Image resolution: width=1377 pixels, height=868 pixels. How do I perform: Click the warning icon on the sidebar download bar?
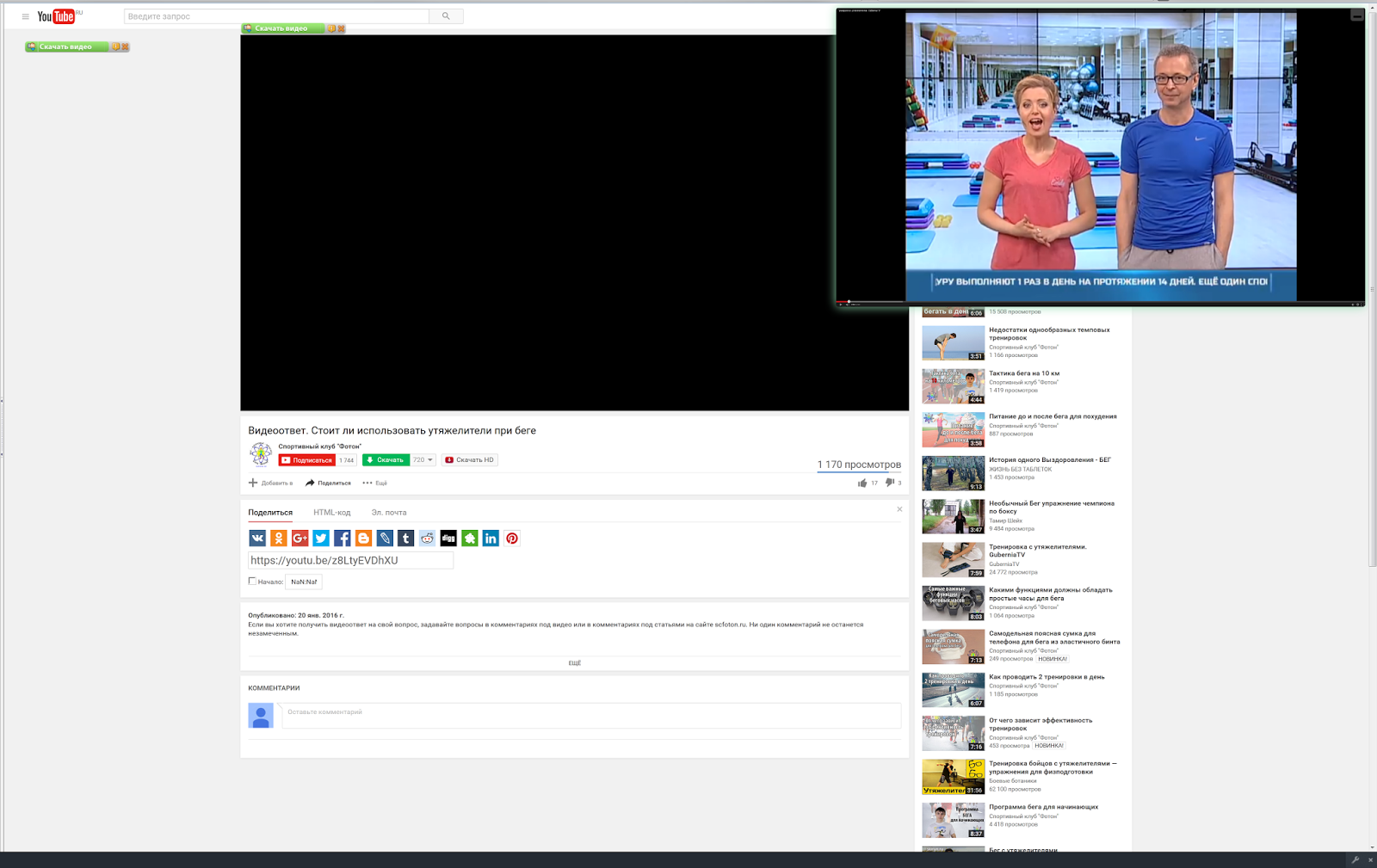click(115, 47)
